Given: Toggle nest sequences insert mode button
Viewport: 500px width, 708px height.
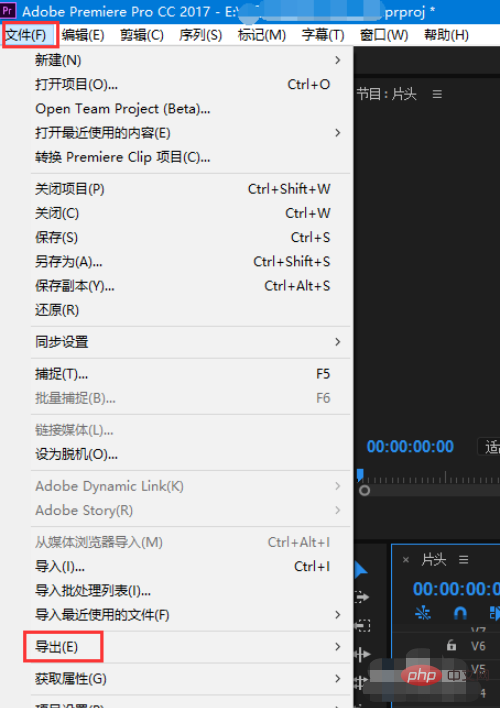Looking at the screenshot, I should (x=423, y=613).
